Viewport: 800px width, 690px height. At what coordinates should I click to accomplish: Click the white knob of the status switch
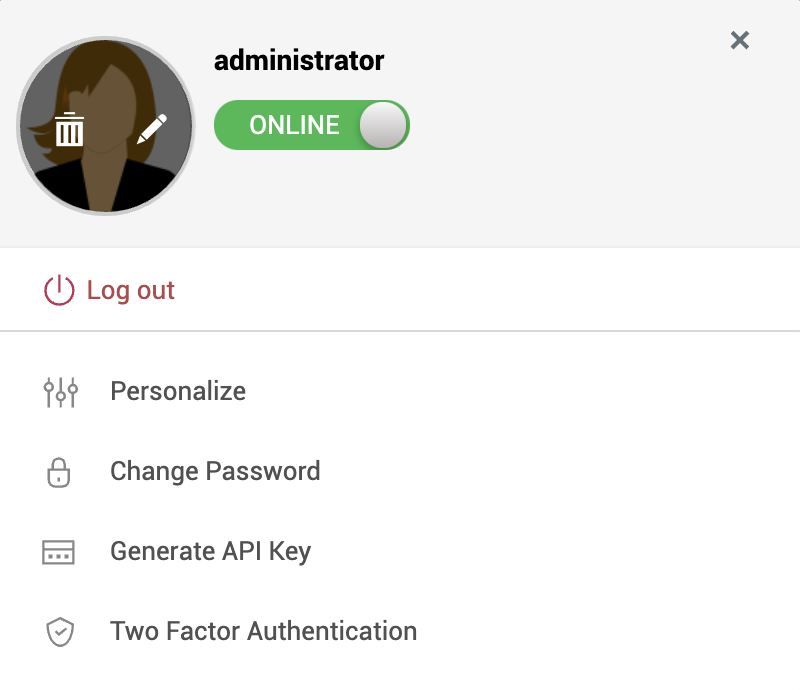click(383, 125)
